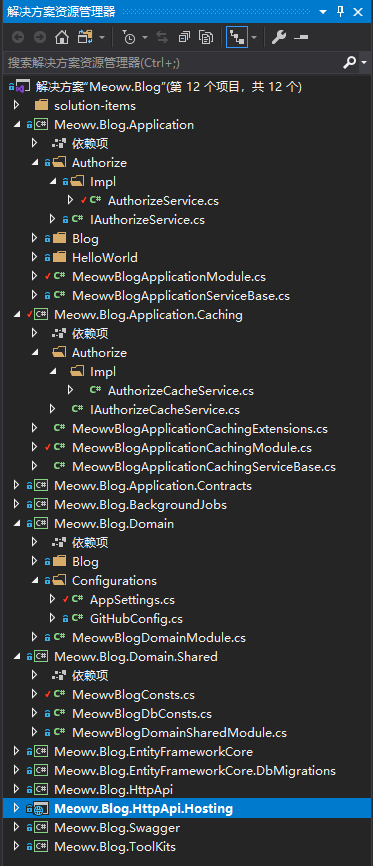Click the switch views toolbar icon
The width and height of the screenshot is (373, 866).
click(x=85, y=38)
